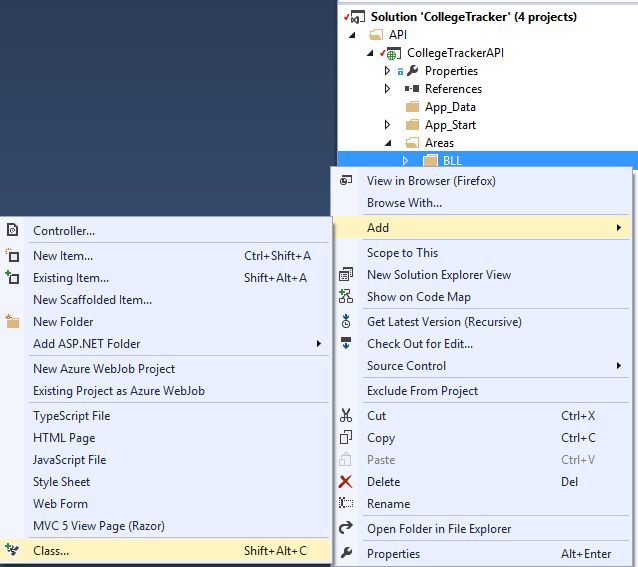Viewport: 638px width, 567px height.
Task: Select the Areas folder label
Action: pos(439,143)
